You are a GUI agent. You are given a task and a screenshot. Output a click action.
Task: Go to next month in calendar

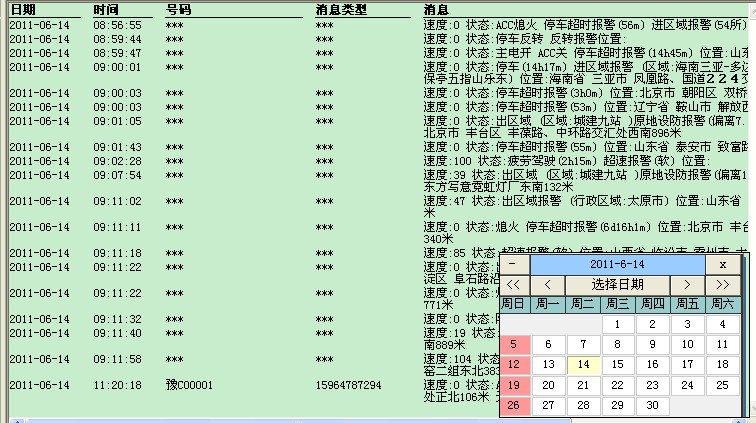tap(687, 285)
